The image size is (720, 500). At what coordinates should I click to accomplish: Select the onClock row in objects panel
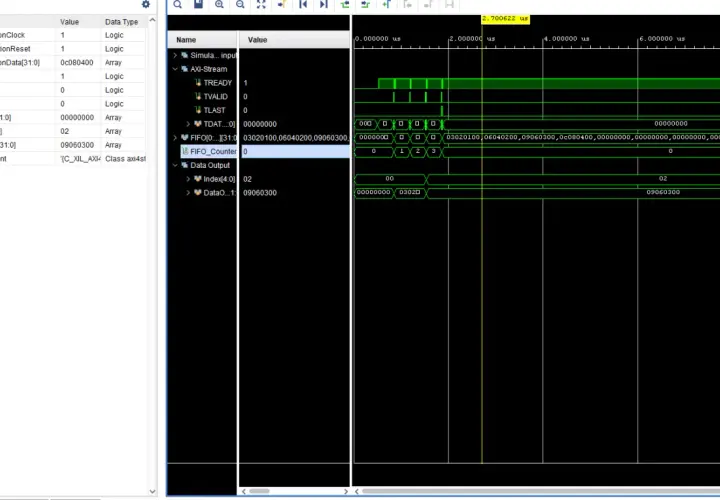[73, 35]
